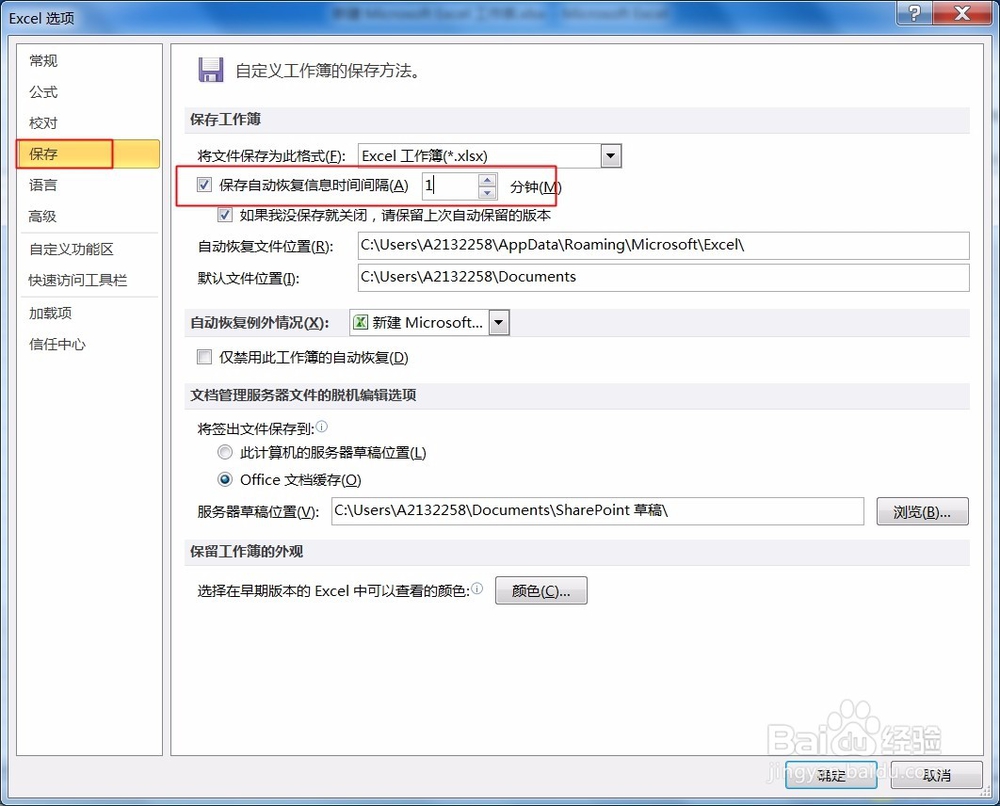Image resolution: width=1000 pixels, height=806 pixels.
Task: Open the 自动恢复例外情况 workbook dropdown arrow
Action: [x=499, y=323]
